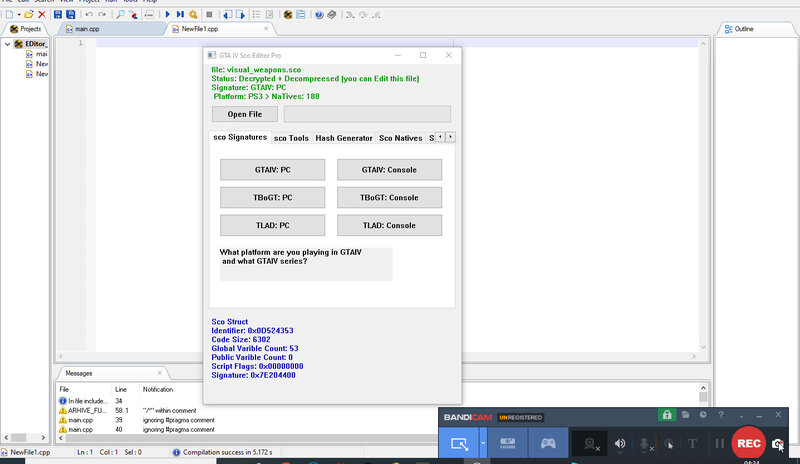Image resolution: width=800 pixels, height=464 pixels.
Task: Switch to the Hash Generator tab
Action: click(343, 138)
